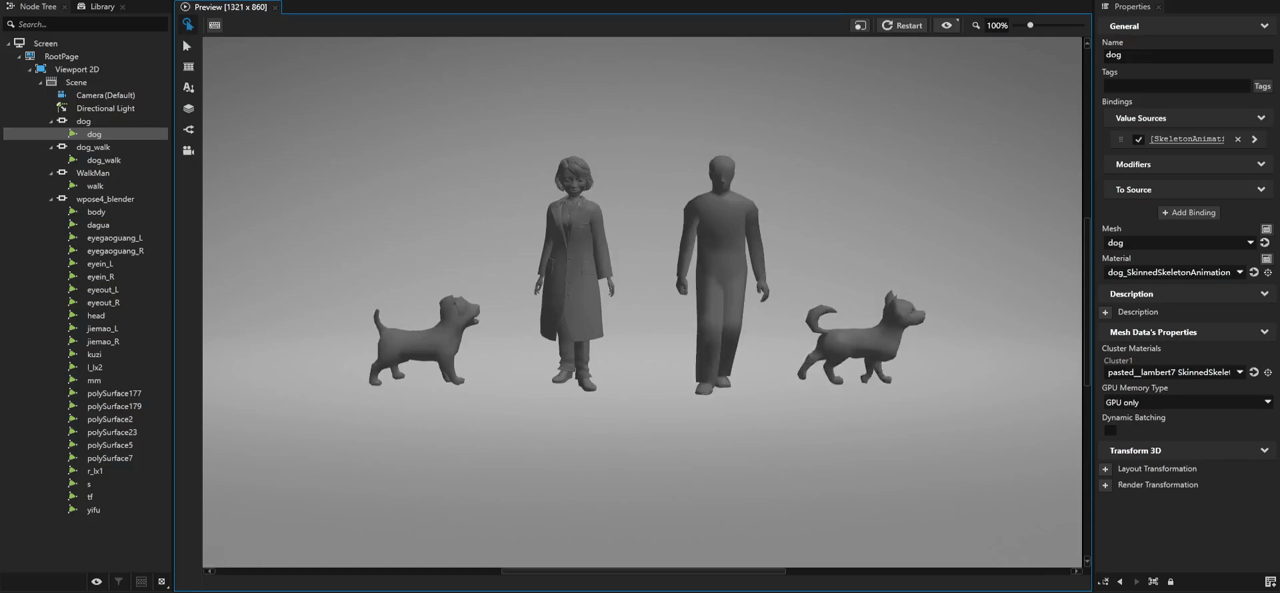Revert the Material property value

click(1254, 272)
